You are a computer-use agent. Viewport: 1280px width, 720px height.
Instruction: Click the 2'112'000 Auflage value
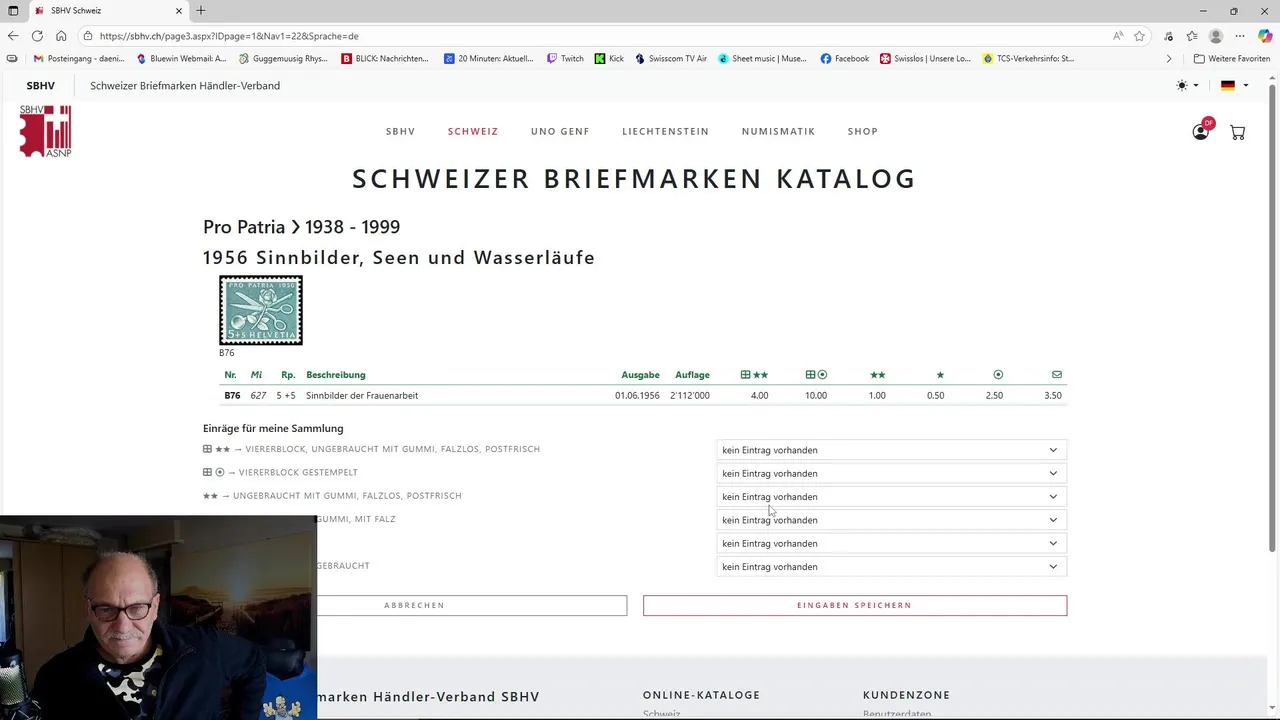pos(690,396)
